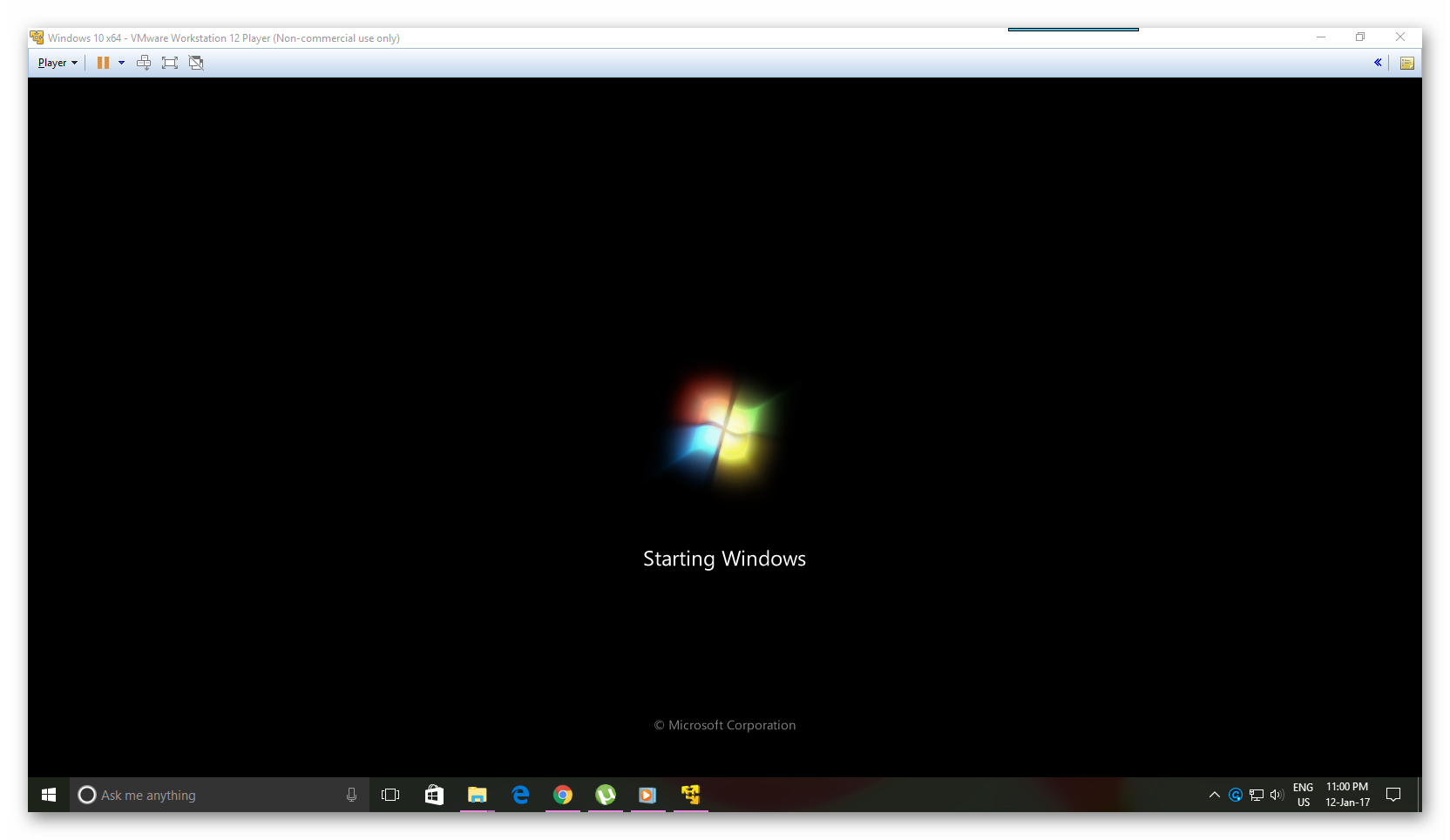
Task: Activate the Cortana microphone
Action: (x=351, y=795)
